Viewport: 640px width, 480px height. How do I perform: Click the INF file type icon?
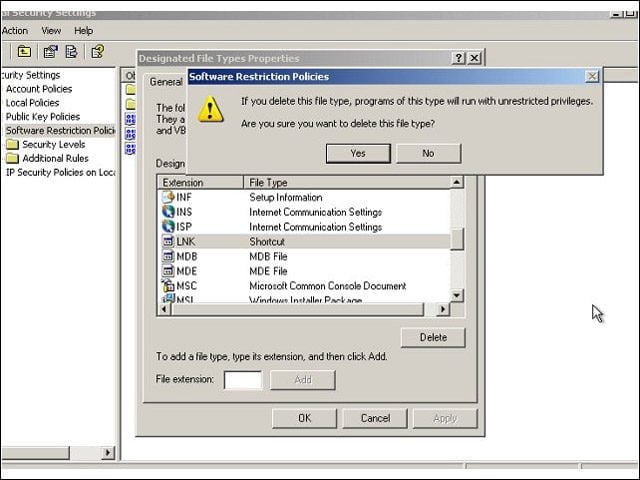tap(168, 197)
